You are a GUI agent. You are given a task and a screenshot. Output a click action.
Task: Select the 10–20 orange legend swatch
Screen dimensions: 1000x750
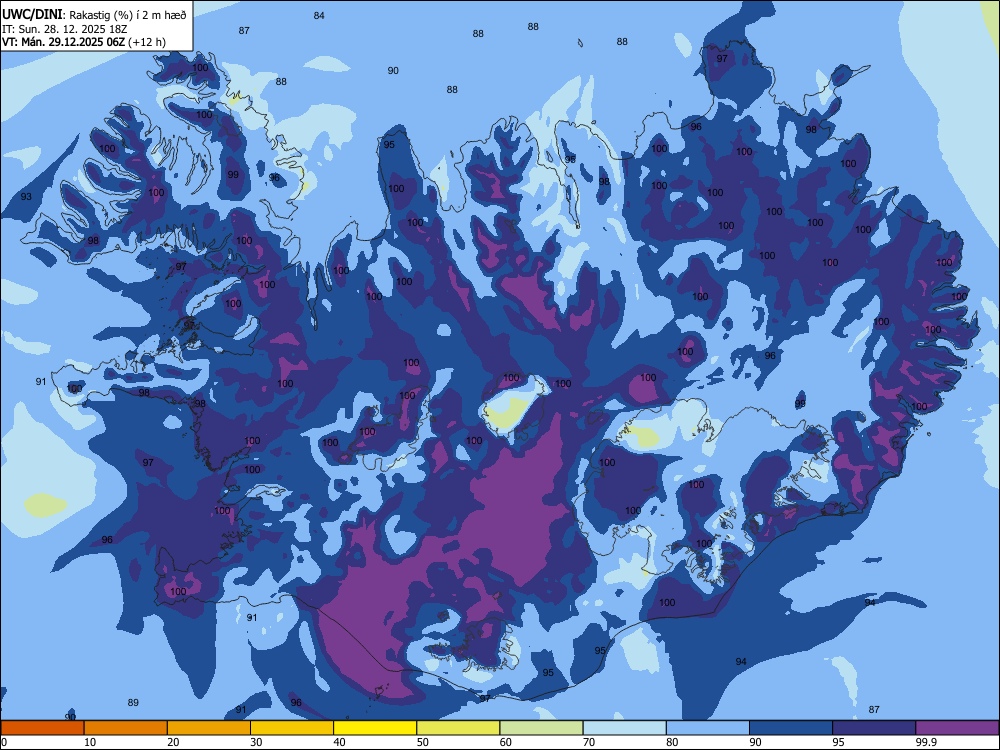click(x=126, y=728)
